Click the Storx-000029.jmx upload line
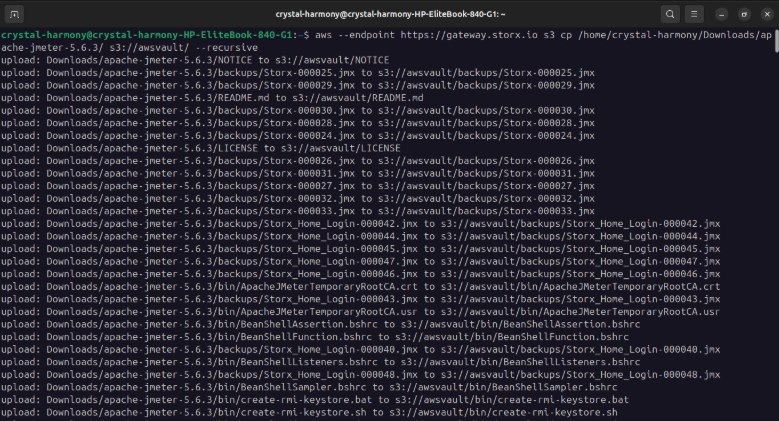Image resolution: width=779 pixels, height=421 pixels. click(298, 85)
